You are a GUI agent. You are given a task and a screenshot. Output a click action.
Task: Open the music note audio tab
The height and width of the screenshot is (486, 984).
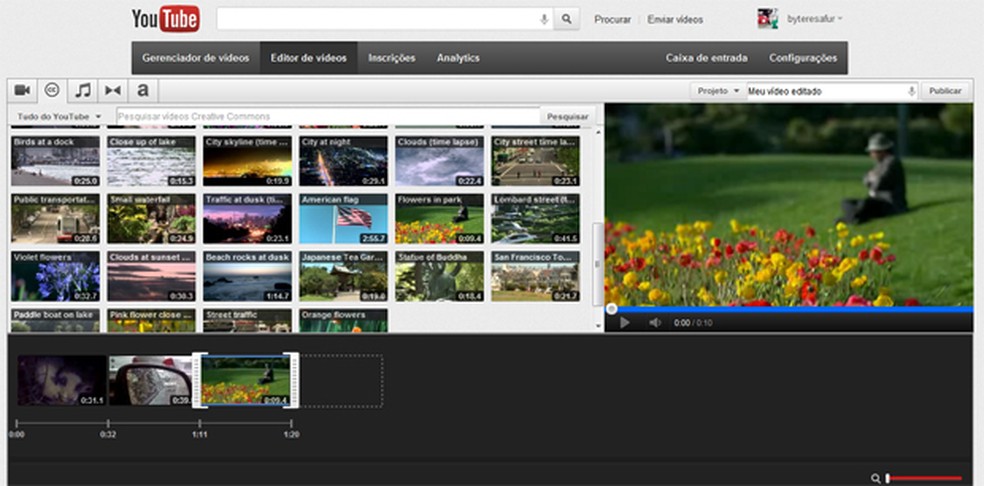point(83,90)
